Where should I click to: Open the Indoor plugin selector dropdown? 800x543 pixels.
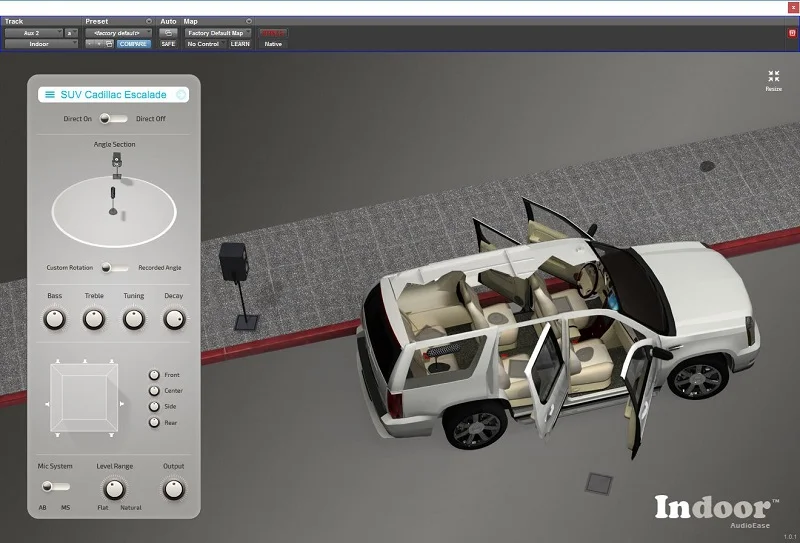click(x=41, y=44)
